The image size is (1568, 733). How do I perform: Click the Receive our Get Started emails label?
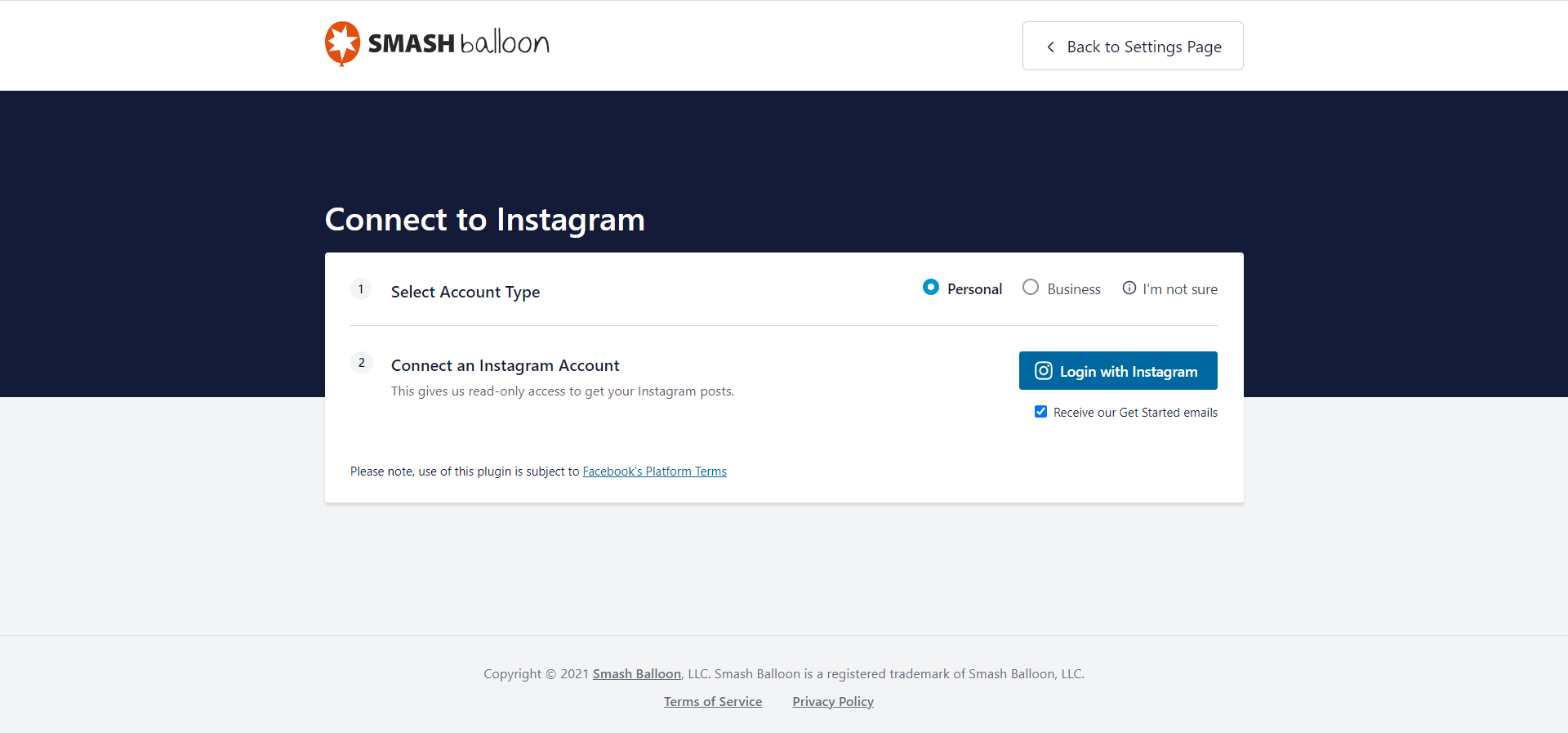pyautogui.click(x=1134, y=413)
